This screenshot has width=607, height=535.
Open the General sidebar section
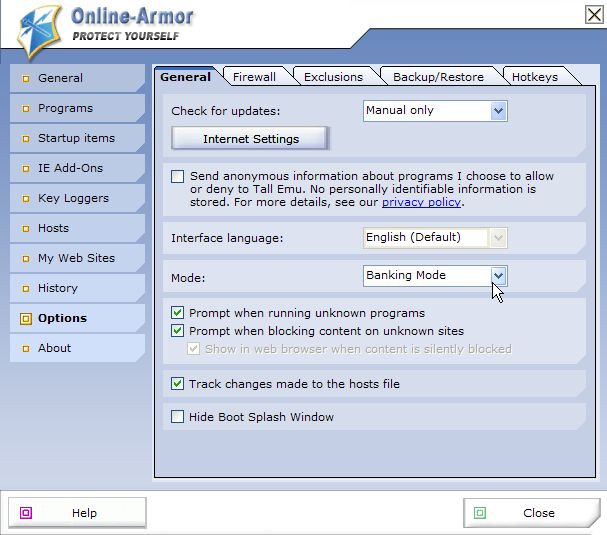pos(77,78)
